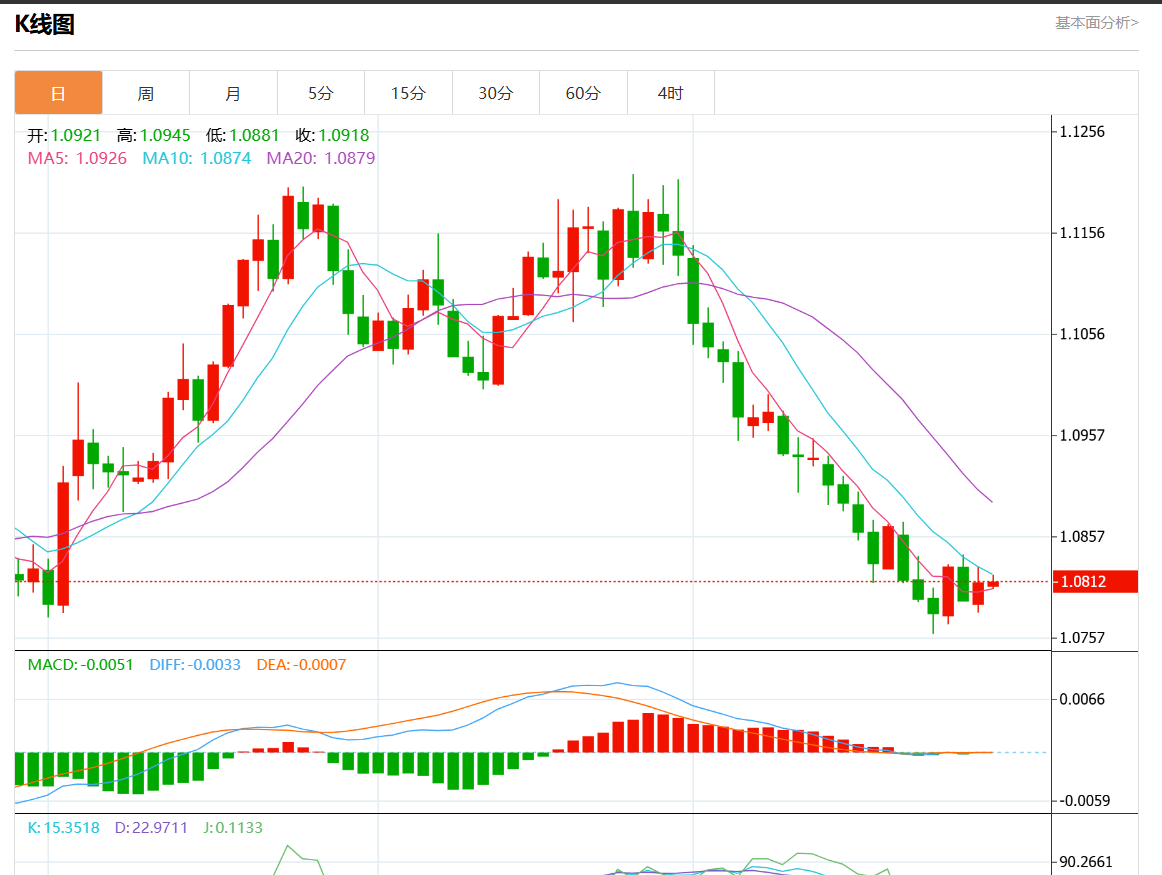The height and width of the screenshot is (875, 1162).
Task: Select the 15分 timeframe tab
Action: point(408,93)
